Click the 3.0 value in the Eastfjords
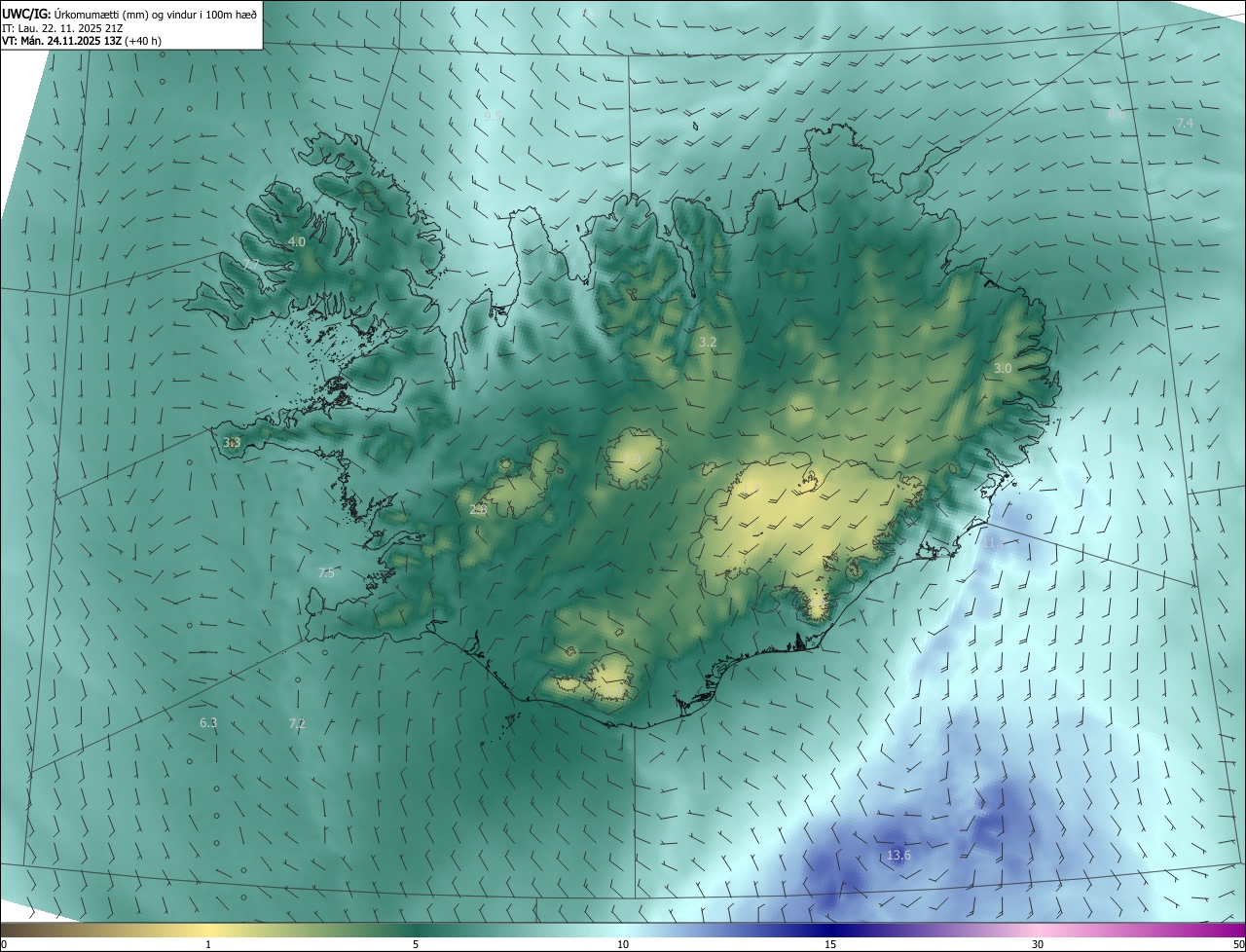This screenshot has width=1246, height=952. pos(1003,368)
